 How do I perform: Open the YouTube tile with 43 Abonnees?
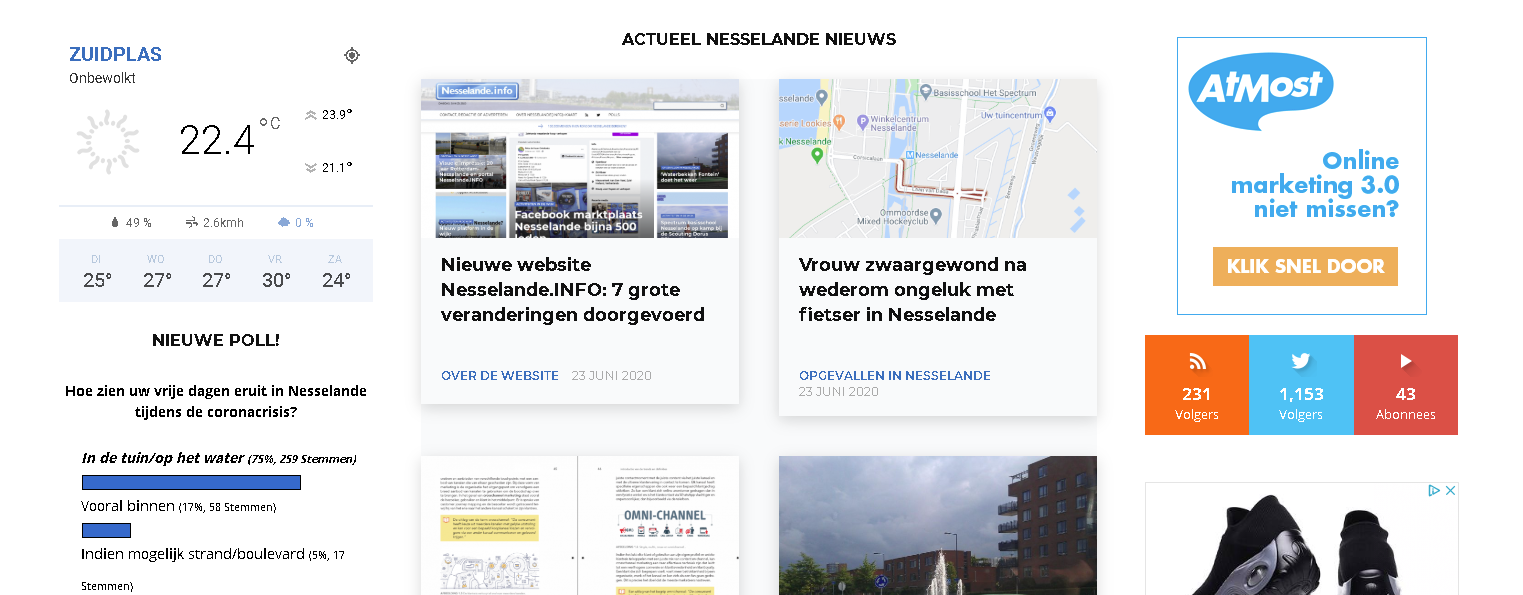(x=1406, y=385)
